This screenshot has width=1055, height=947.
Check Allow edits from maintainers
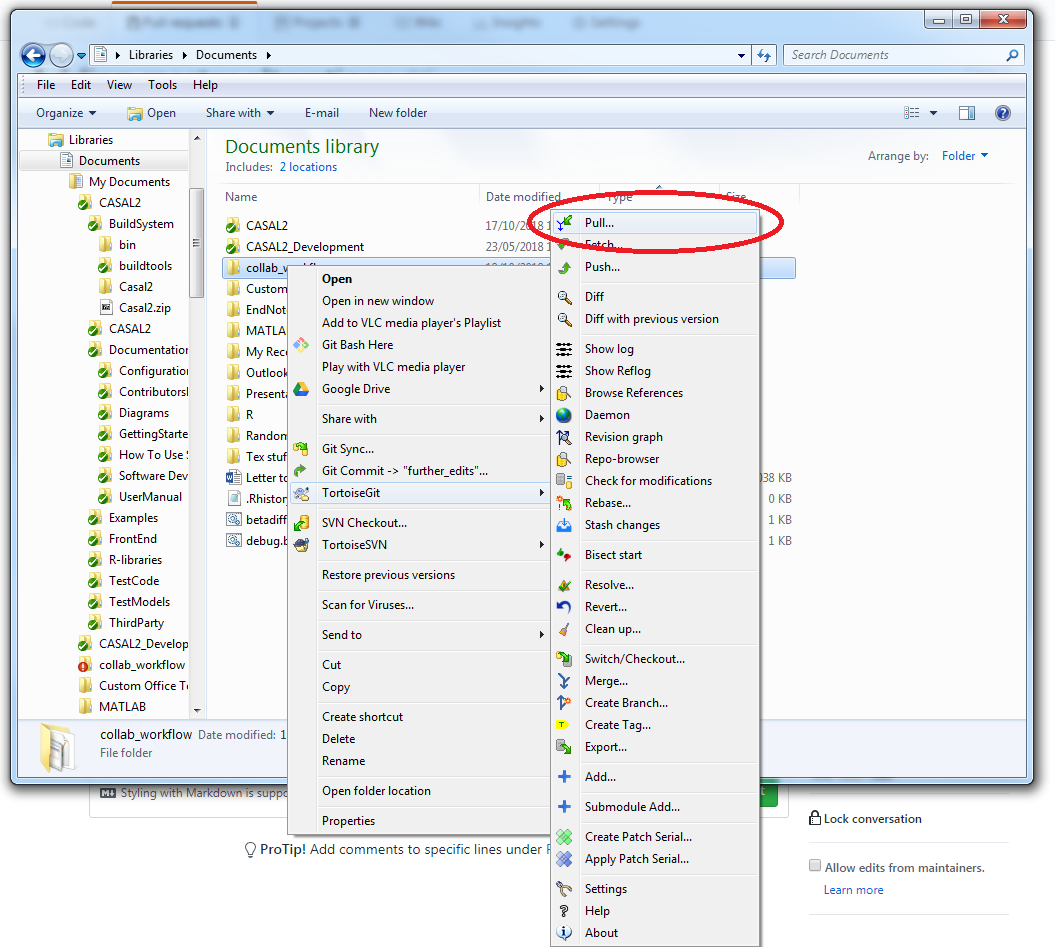[815, 866]
